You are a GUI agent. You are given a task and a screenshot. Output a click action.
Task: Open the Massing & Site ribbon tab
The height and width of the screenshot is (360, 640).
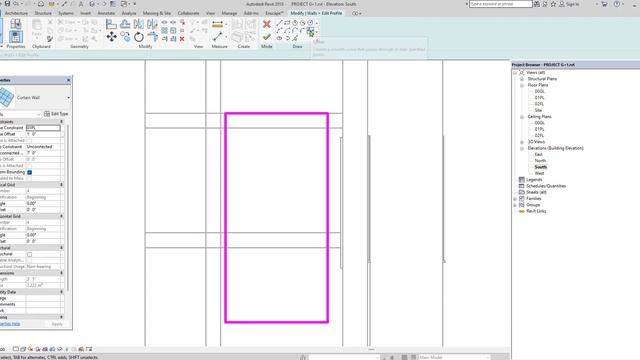[157, 13]
